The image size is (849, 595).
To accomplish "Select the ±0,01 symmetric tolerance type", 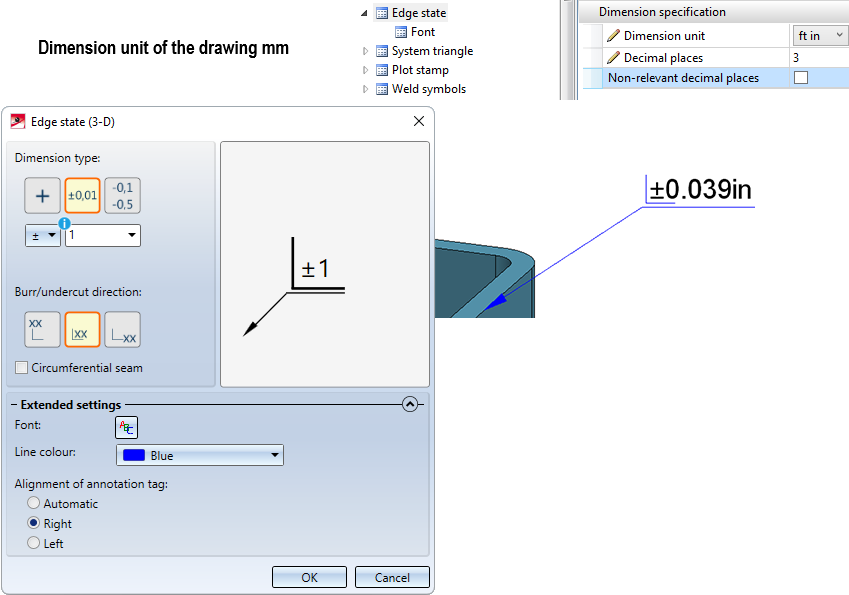I will coord(82,195).
